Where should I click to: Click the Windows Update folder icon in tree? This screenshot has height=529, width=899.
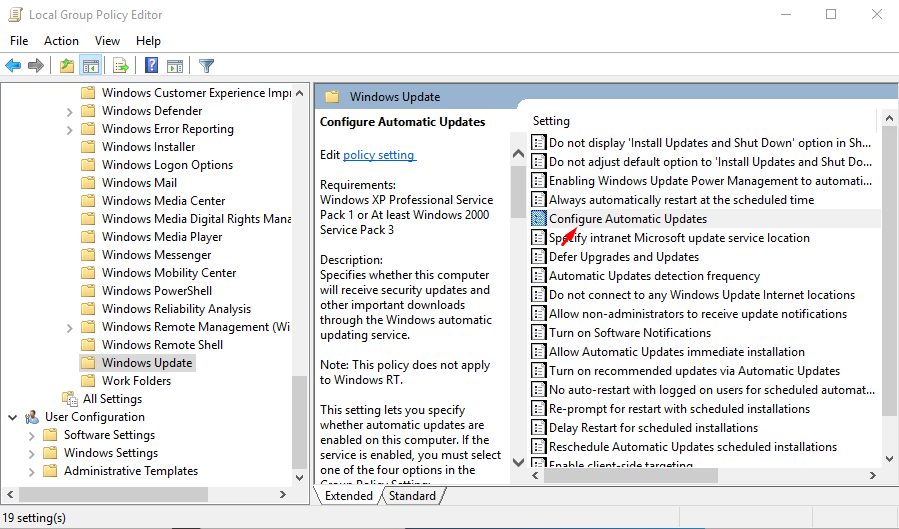click(x=88, y=363)
